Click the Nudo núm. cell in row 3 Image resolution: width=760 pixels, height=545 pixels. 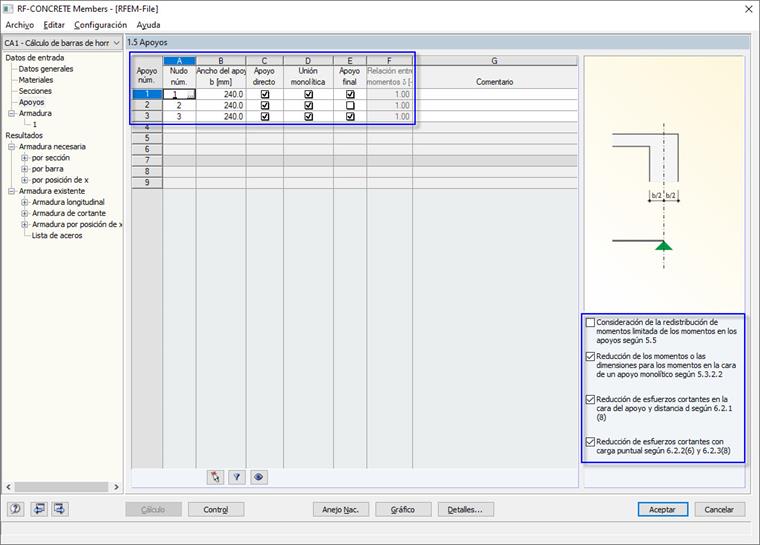[x=179, y=116]
